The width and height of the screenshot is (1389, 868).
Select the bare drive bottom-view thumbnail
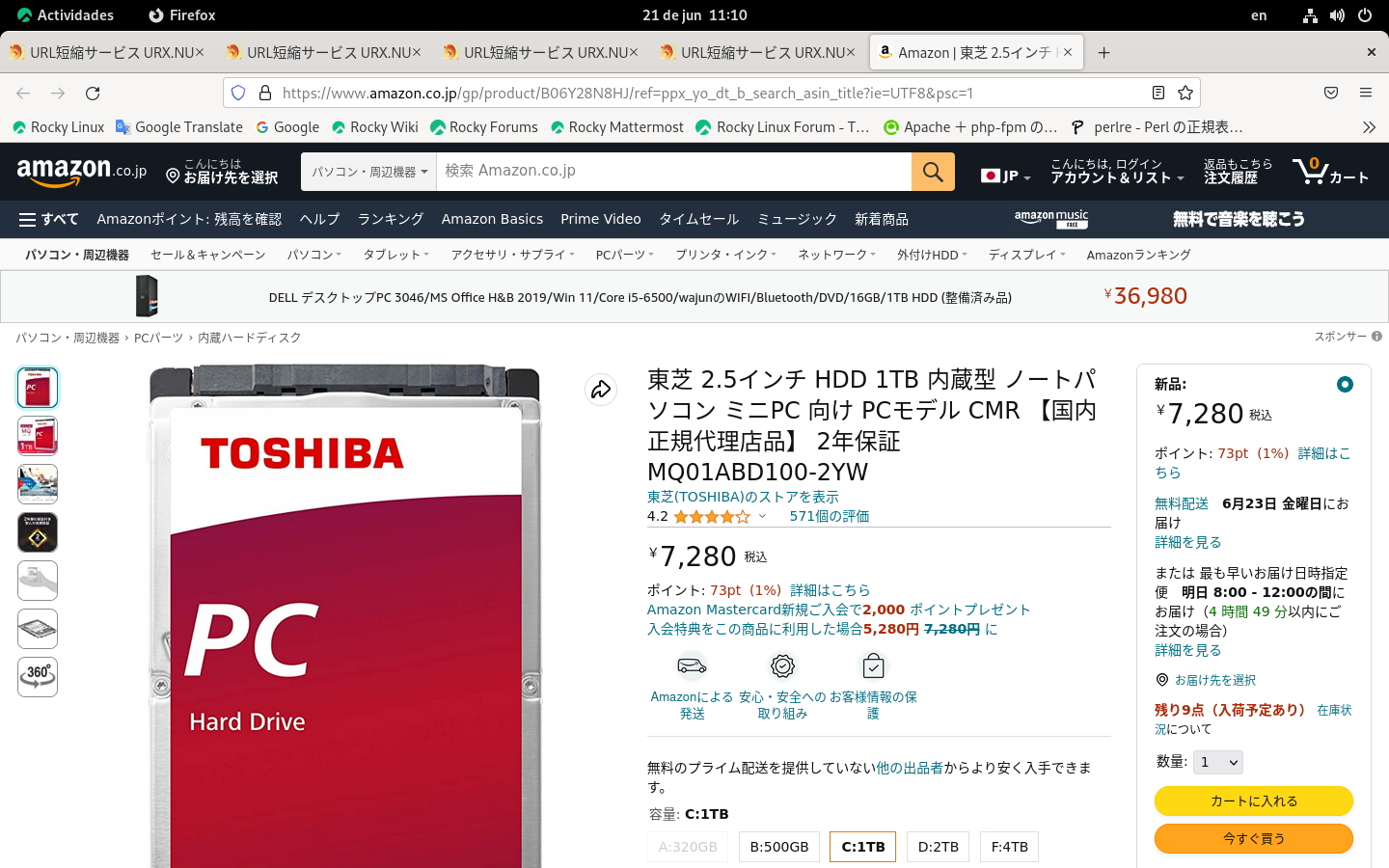38,629
